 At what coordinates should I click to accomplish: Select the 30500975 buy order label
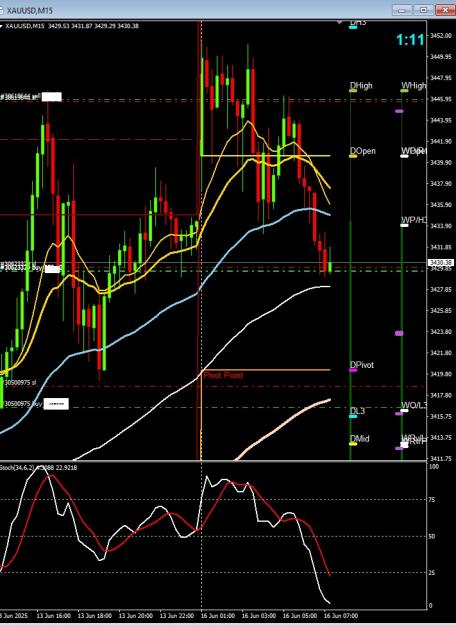[x=23, y=404]
